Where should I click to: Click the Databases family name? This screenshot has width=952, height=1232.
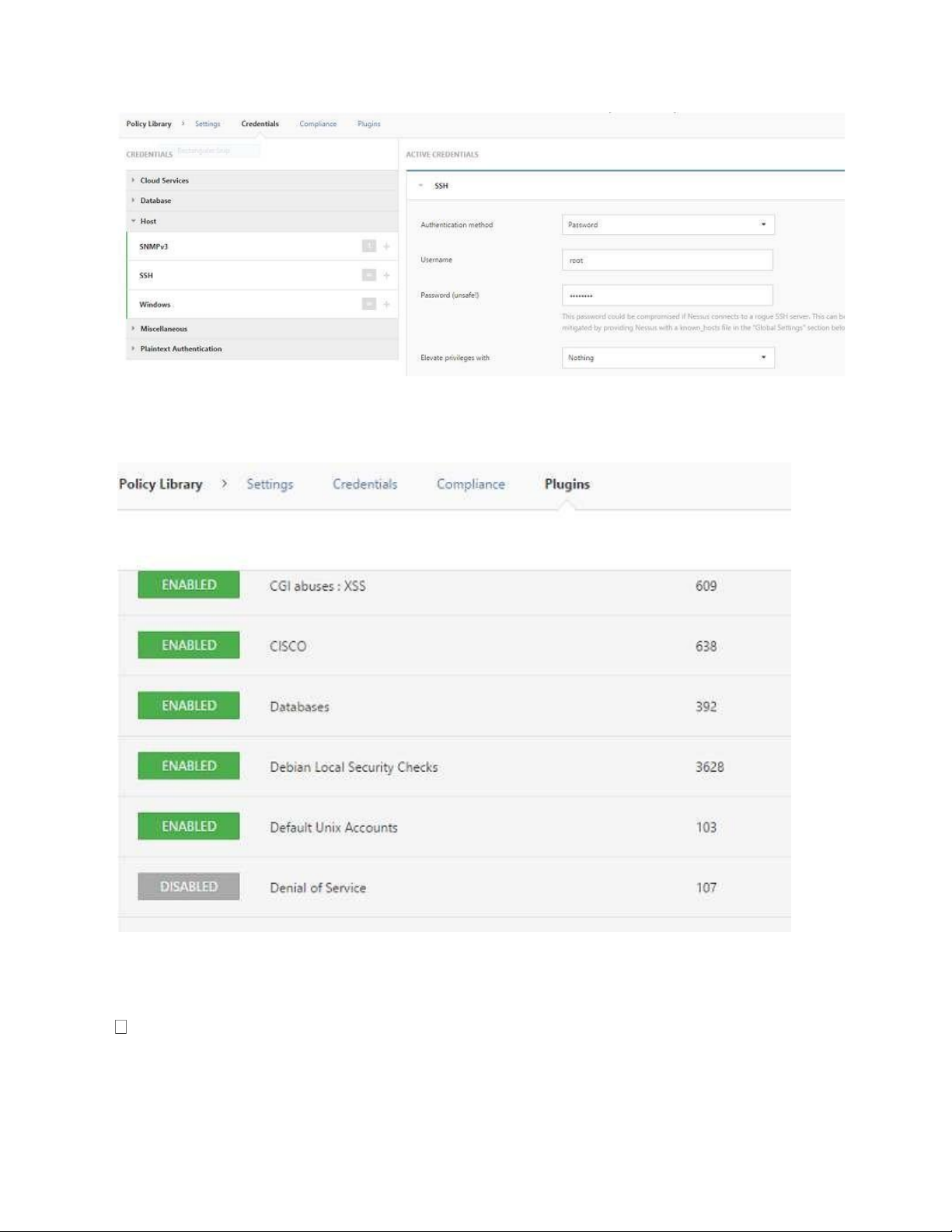coord(299,707)
